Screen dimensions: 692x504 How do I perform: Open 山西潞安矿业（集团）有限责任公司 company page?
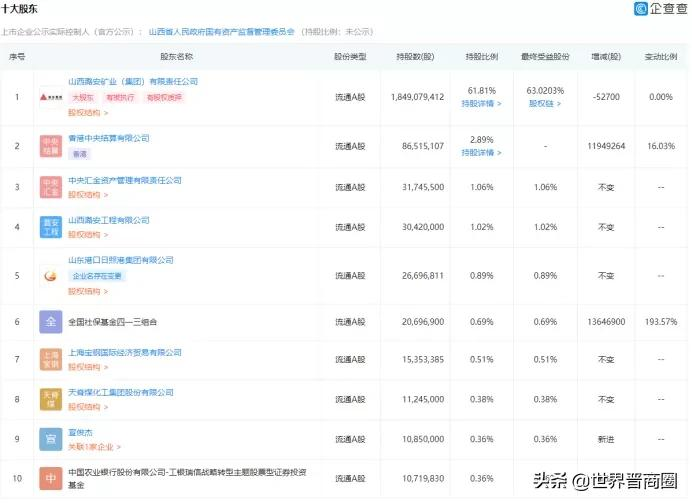pyautogui.click(x=133, y=82)
